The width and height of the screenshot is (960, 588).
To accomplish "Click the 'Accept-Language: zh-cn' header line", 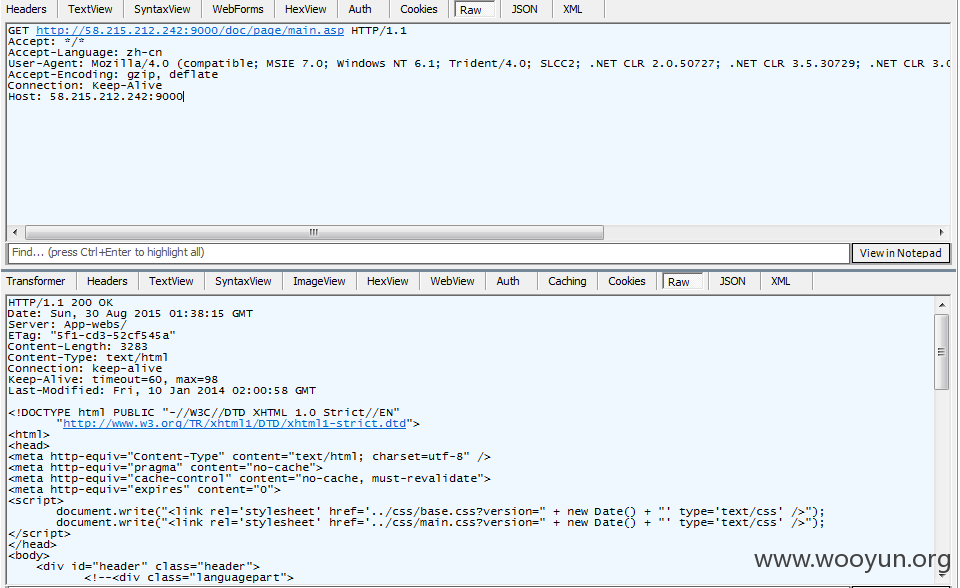I will coord(85,53).
